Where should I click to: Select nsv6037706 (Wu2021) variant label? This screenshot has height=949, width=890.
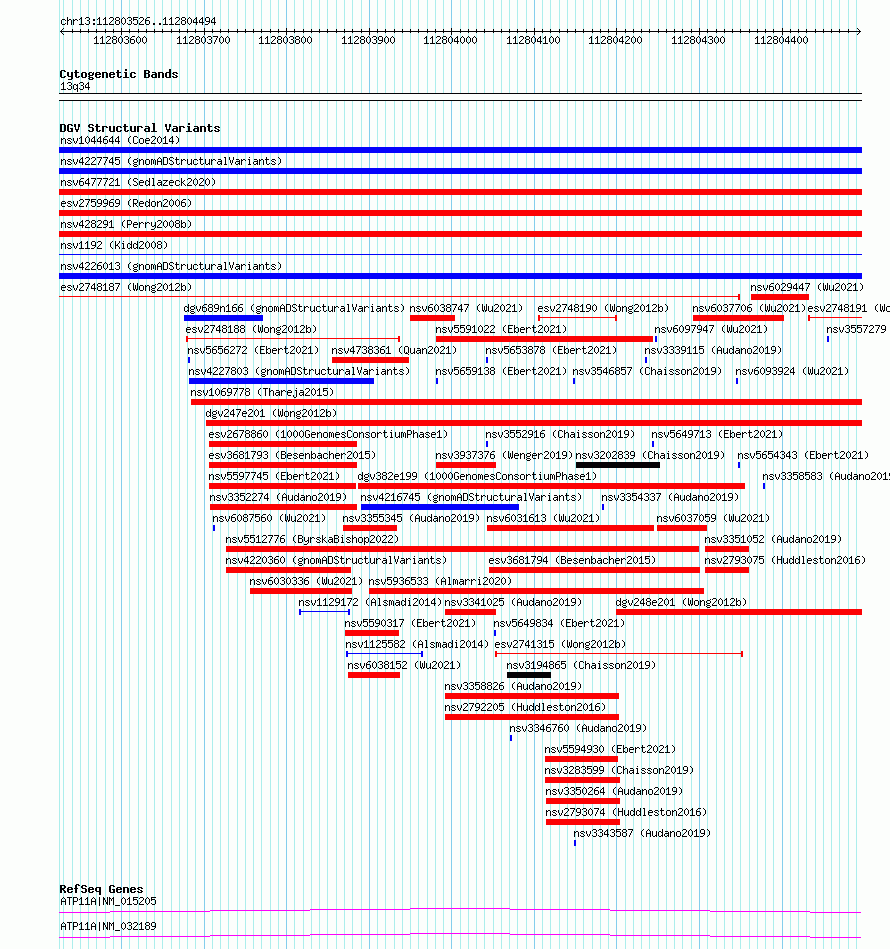(749, 309)
